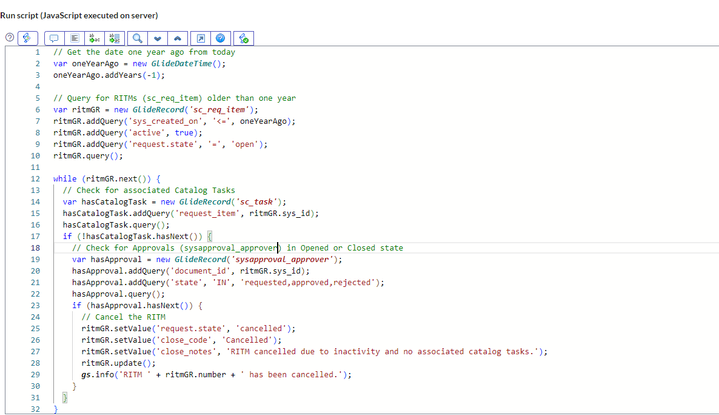Screen dimensions: 719x415
Task: Click 'sc_req_item' string on line 6
Action: point(219,110)
